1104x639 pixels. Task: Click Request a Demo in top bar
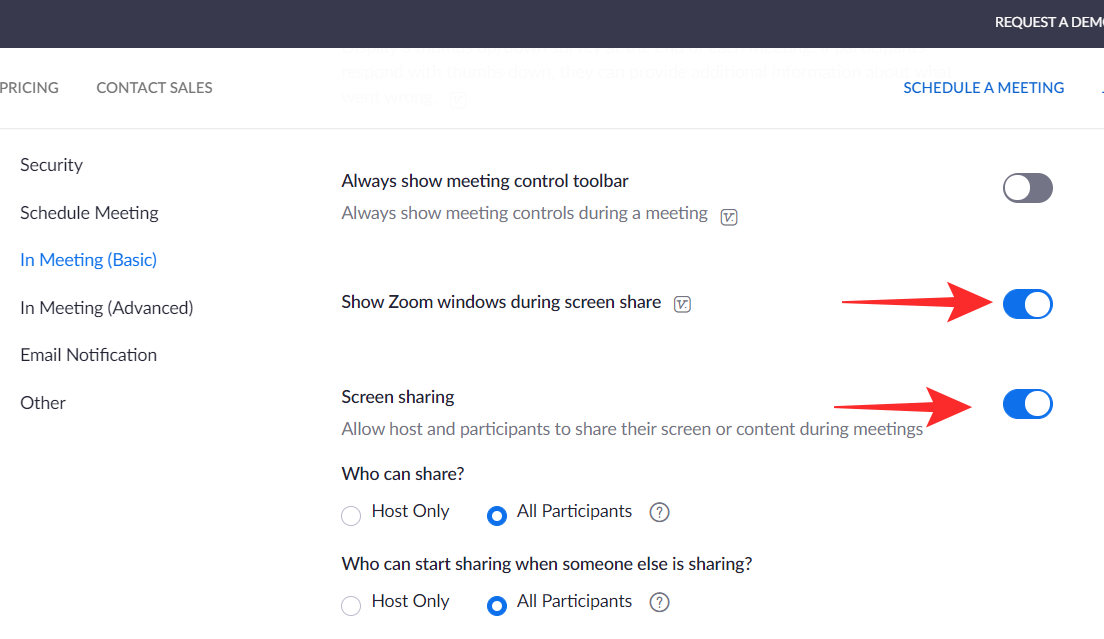[x=1048, y=22]
